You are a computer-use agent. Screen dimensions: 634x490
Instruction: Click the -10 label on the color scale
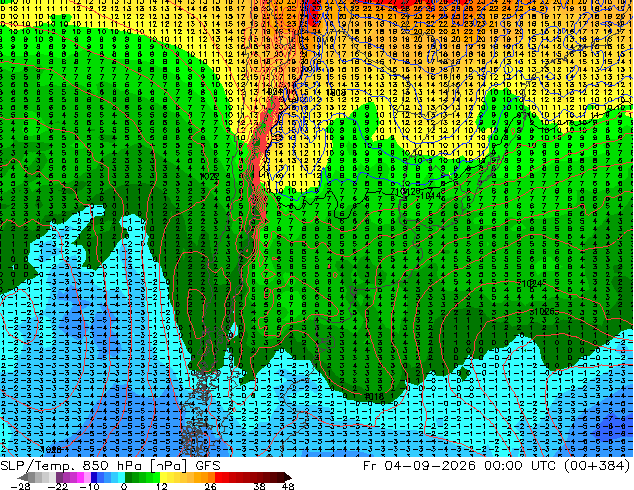tap(89, 486)
